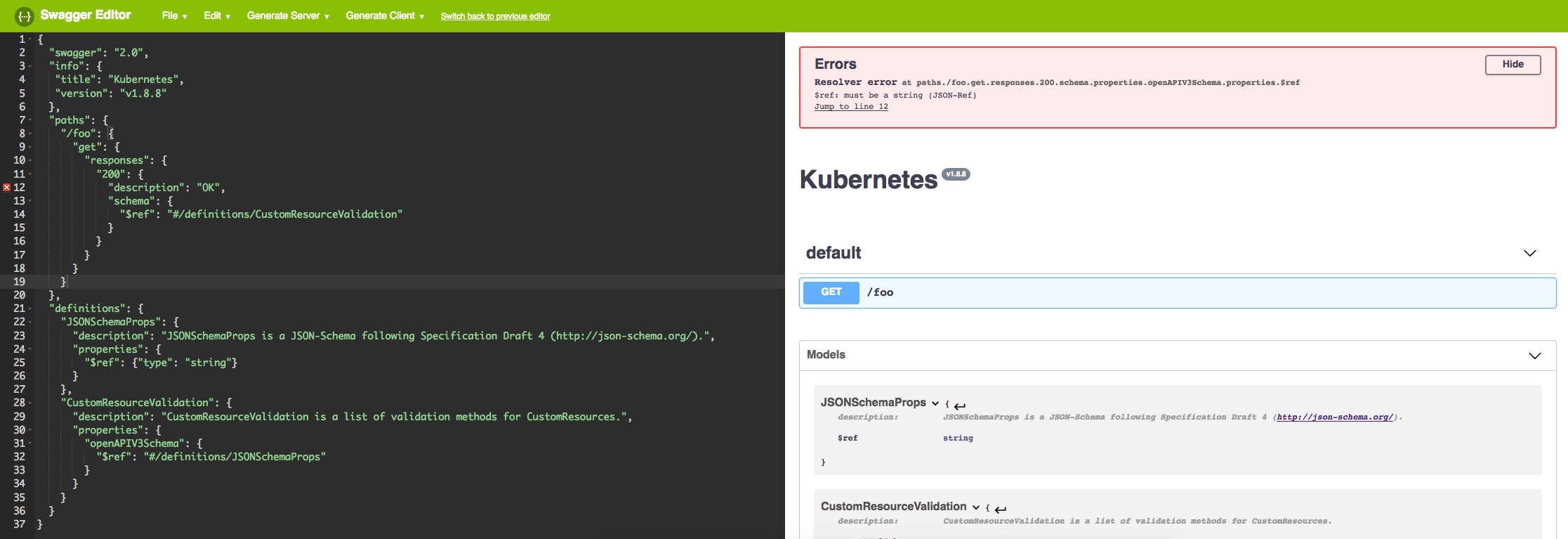The height and width of the screenshot is (539, 1568).
Task: Click line number 37 in the gutter
Action: pos(19,524)
